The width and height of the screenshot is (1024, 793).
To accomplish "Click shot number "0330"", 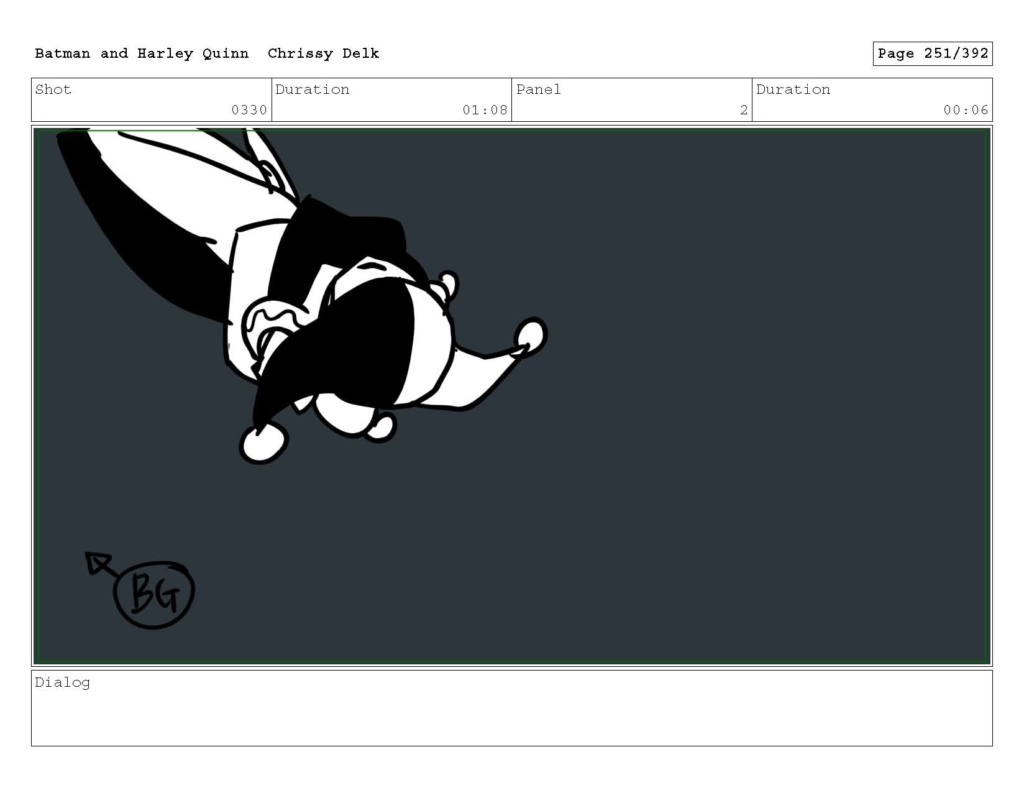I will [249, 110].
